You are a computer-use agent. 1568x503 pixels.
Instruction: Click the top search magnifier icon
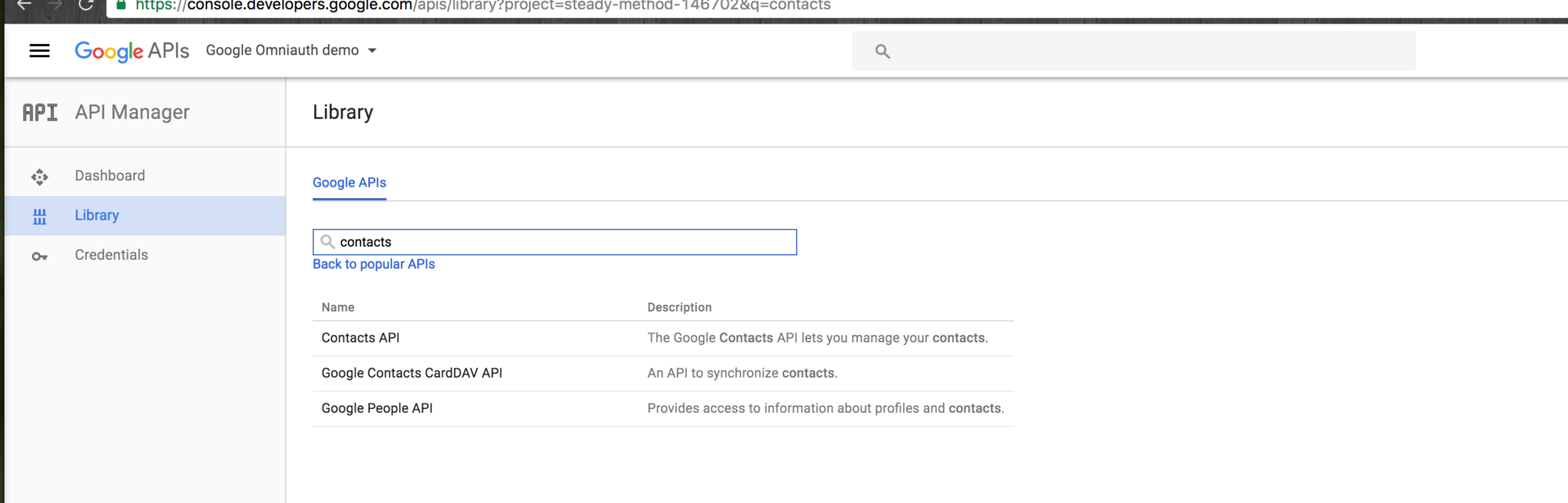882,51
